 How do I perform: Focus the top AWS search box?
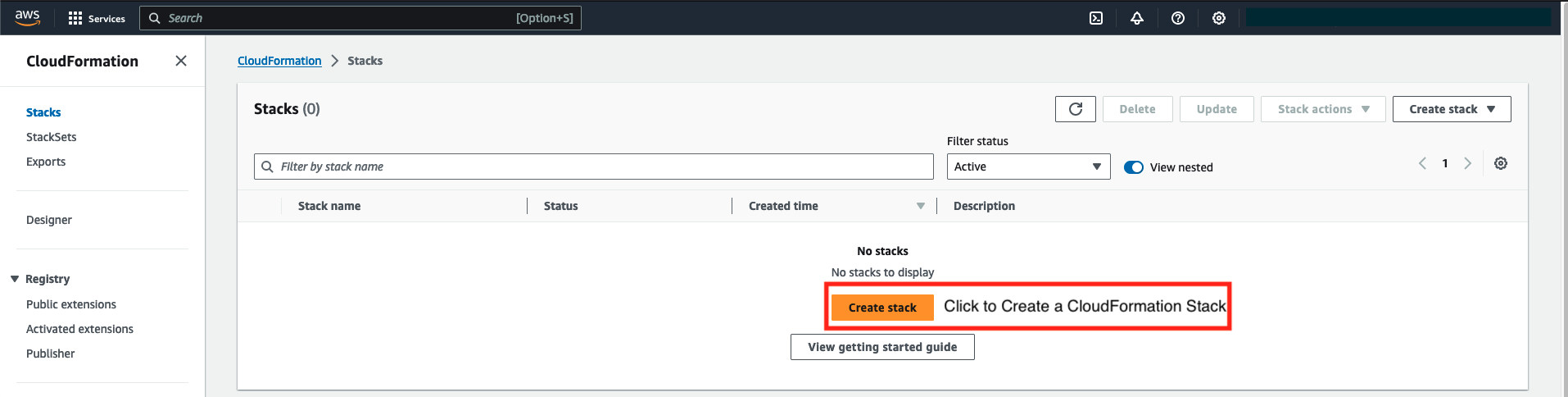point(360,18)
